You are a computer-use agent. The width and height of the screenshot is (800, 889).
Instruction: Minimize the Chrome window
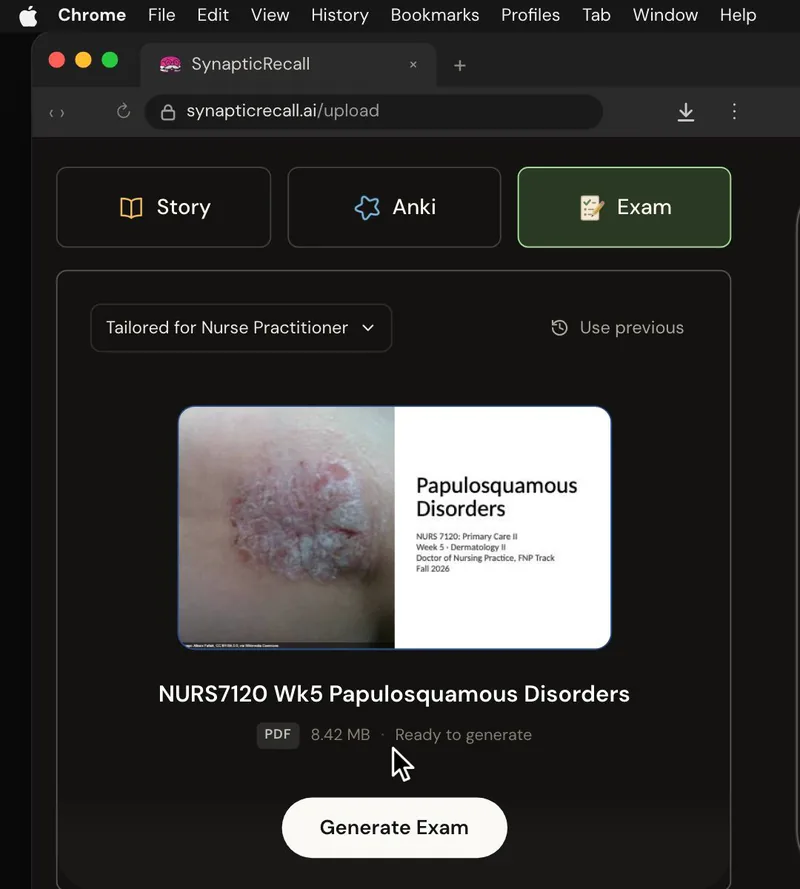pos(83,60)
